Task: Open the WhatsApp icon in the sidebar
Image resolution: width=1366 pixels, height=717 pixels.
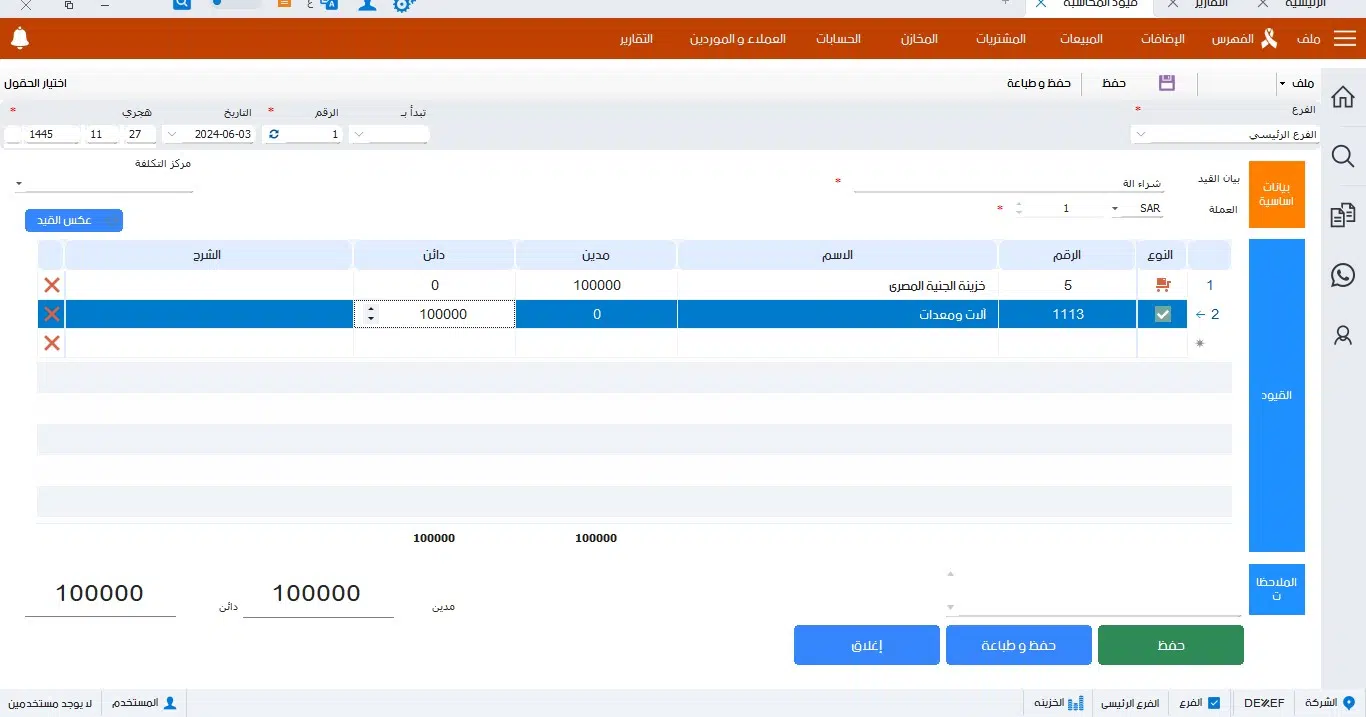Action: [1343, 275]
